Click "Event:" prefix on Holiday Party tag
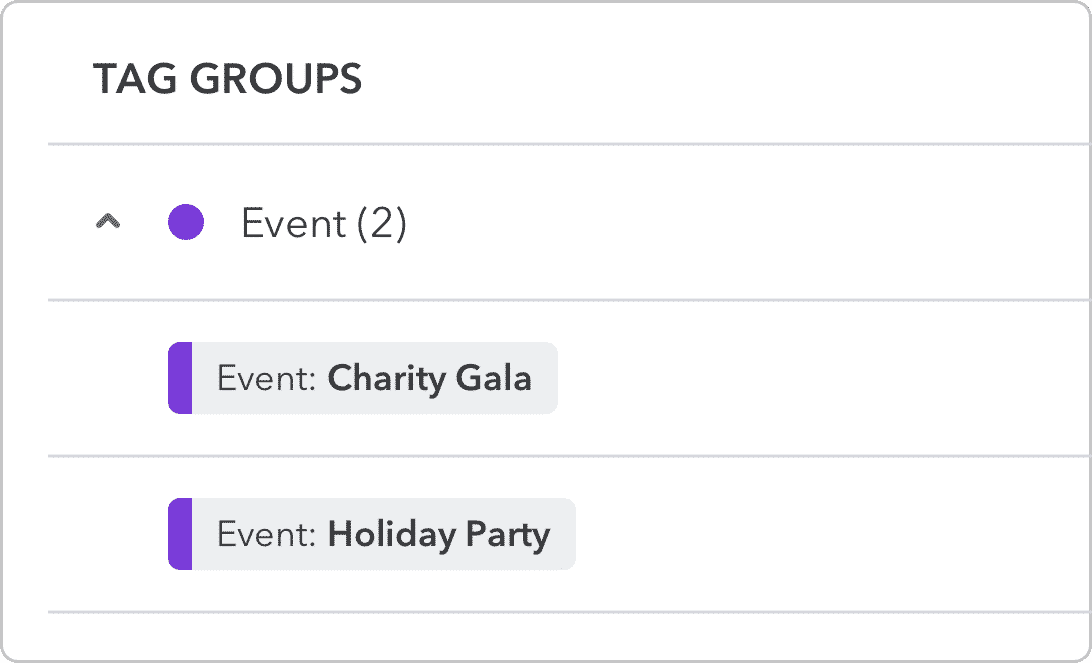 [x=266, y=534]
